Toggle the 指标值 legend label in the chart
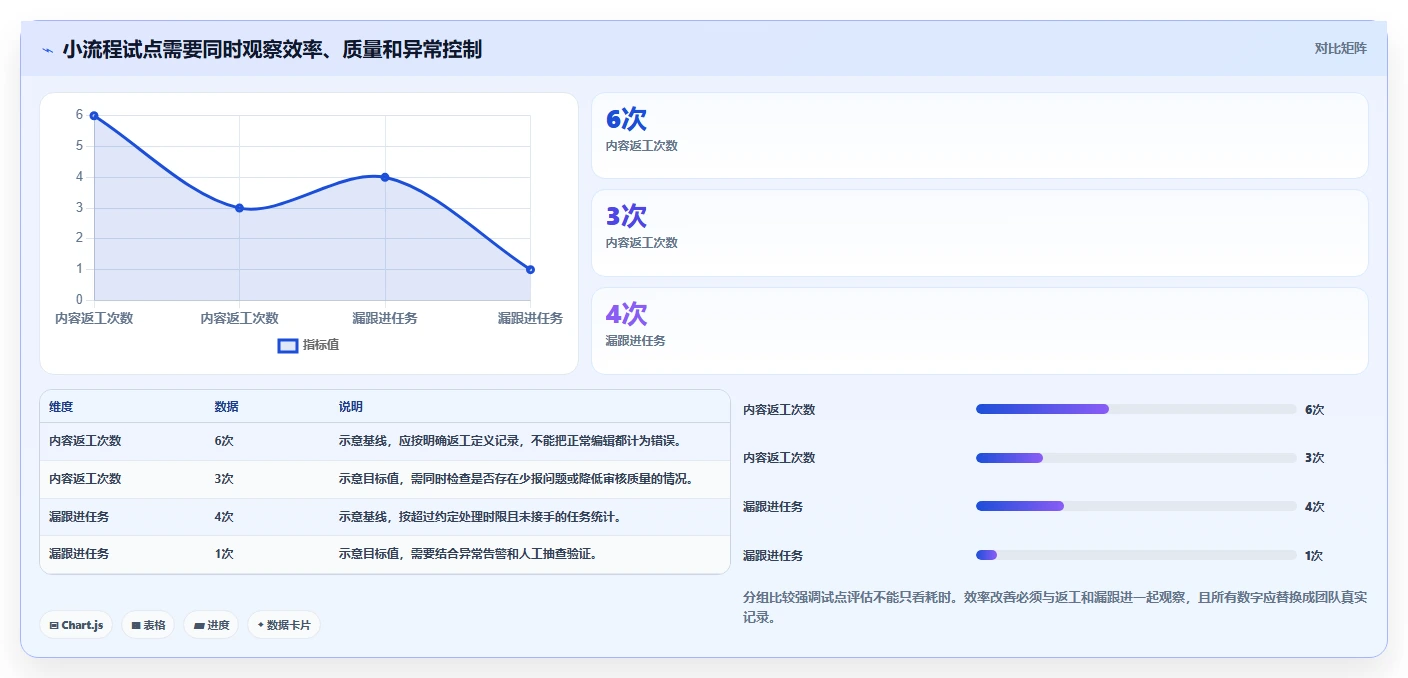This screenshot has height=678, width=1408. [321, 345]
